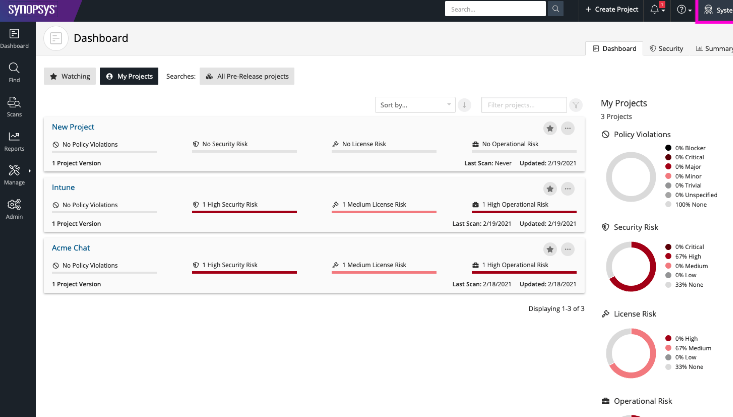The image size is (733, 417).
Task: Switch to the Security tab
Action: (x=666, y=49)
